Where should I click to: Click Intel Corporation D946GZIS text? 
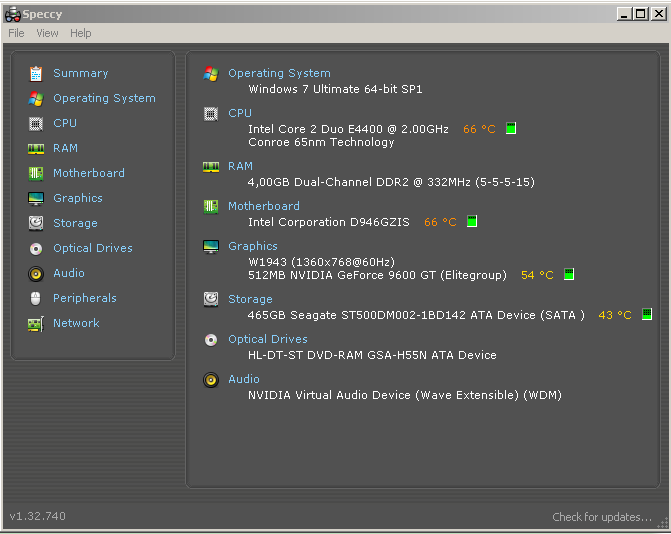coord(329,222)
